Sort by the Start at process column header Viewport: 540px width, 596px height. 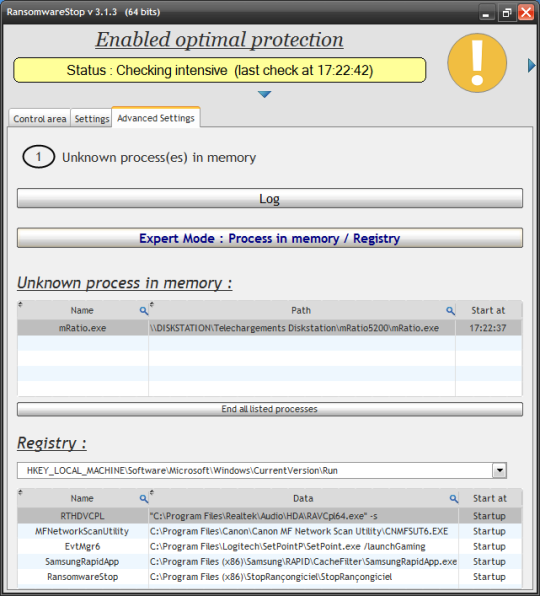click(x=488, y=311)
